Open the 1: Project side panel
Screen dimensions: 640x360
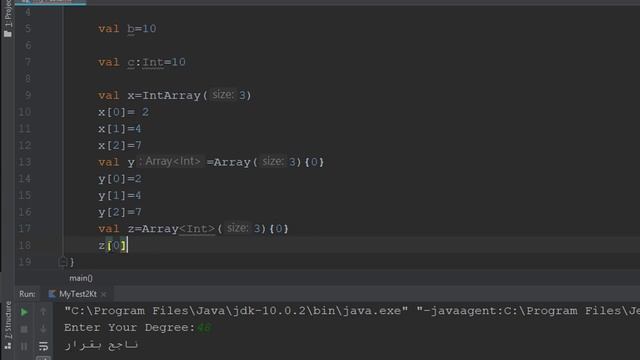point(8,18)
